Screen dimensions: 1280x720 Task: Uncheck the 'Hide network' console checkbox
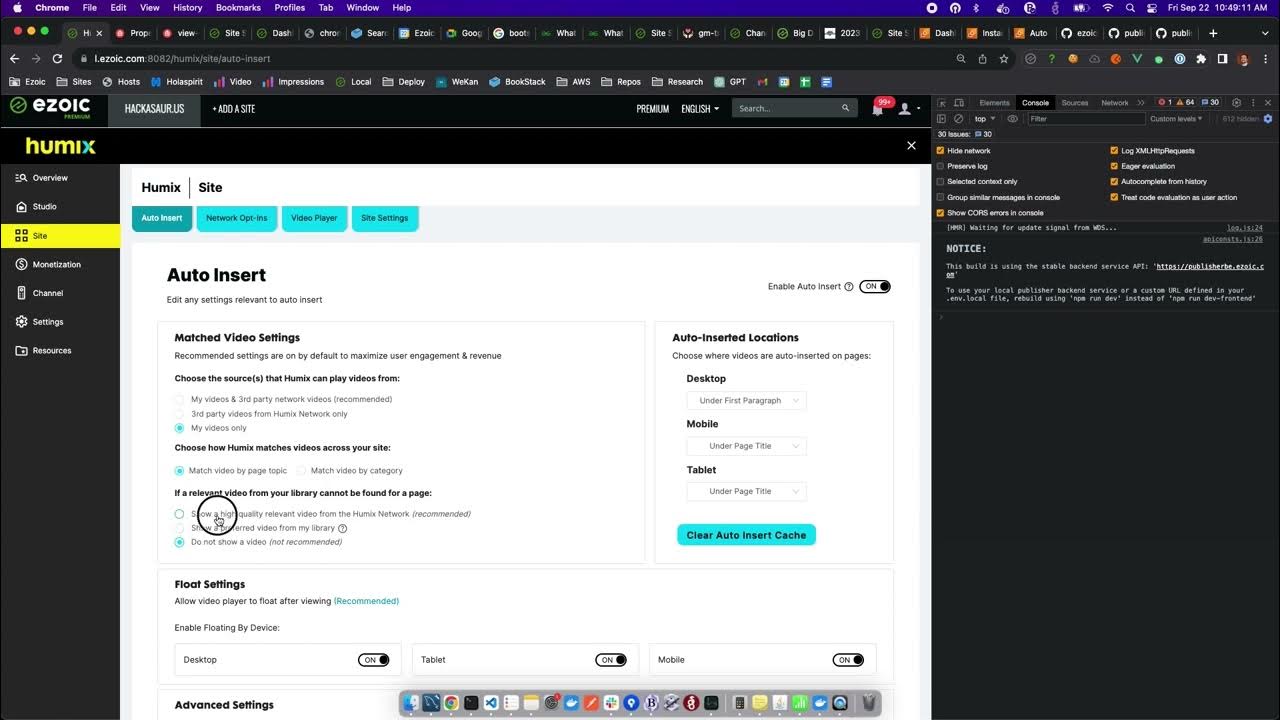click(940, 151)
